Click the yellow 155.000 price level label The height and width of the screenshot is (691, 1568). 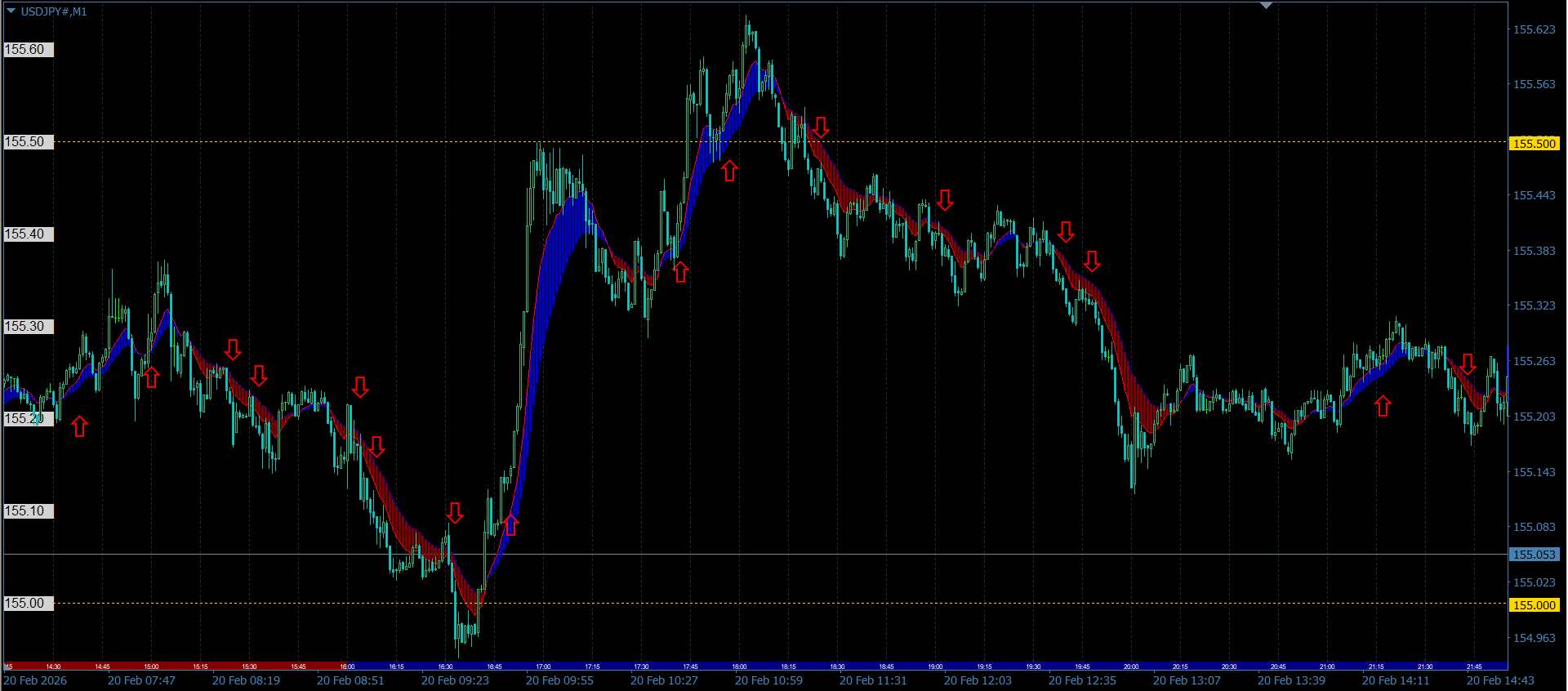point(1535,605)
